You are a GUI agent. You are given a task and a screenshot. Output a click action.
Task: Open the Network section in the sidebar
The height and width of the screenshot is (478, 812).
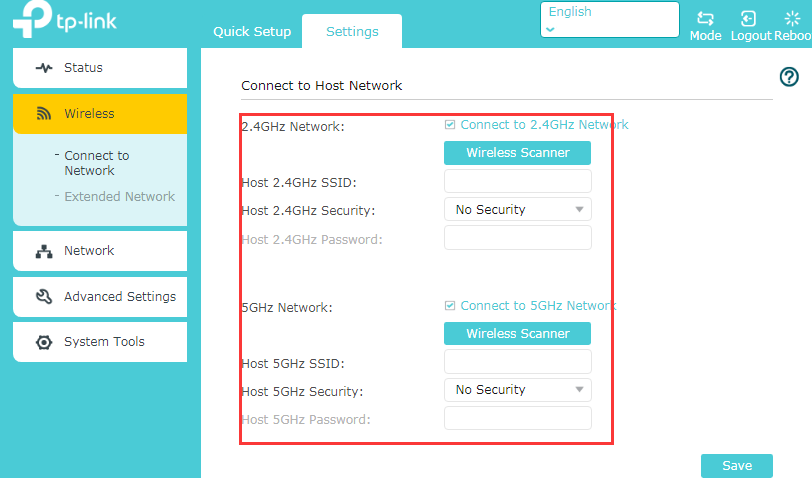tap(89, 251)
